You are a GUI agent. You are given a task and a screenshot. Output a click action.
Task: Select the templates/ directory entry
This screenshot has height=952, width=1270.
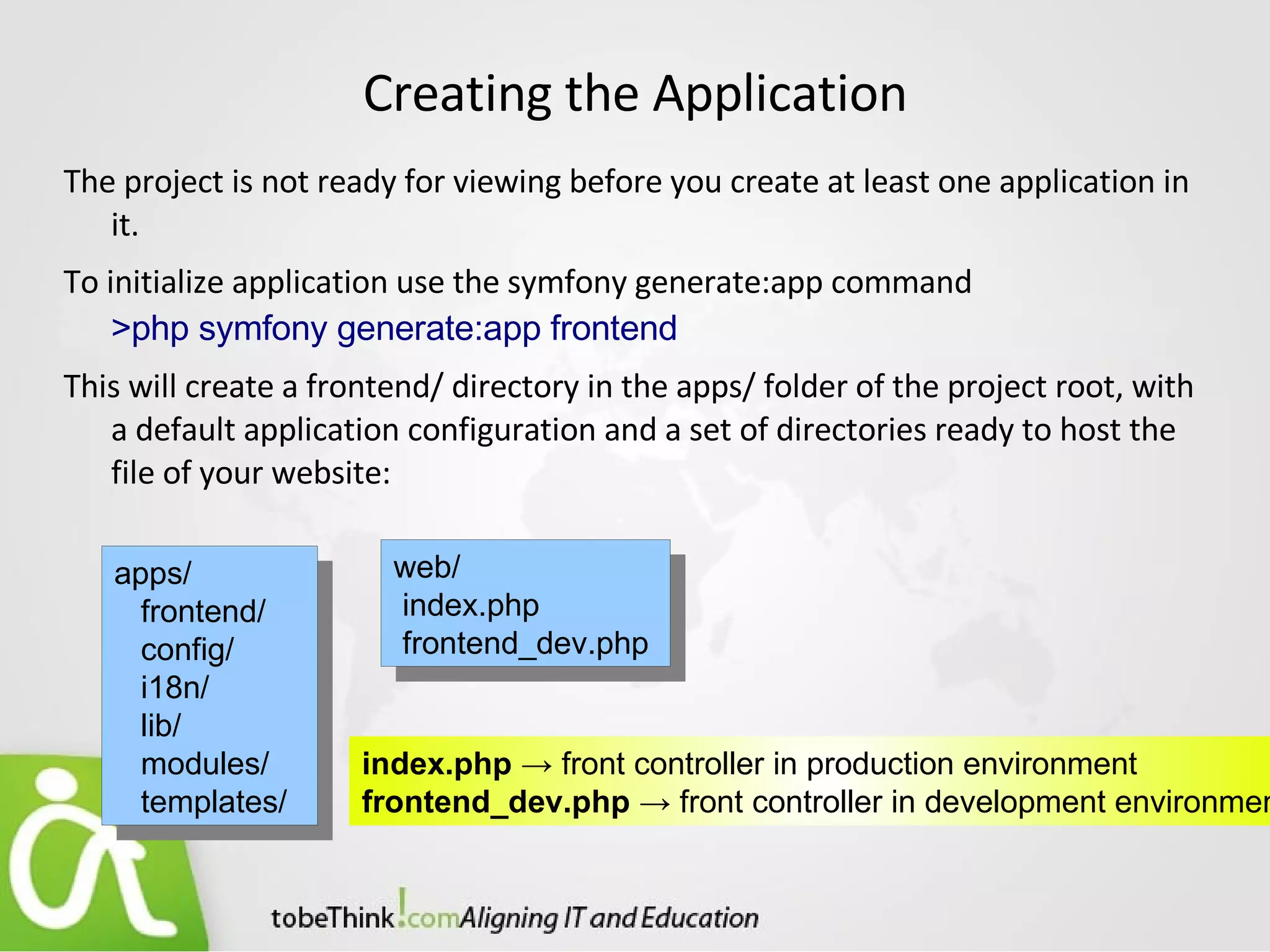coord(213,802)
